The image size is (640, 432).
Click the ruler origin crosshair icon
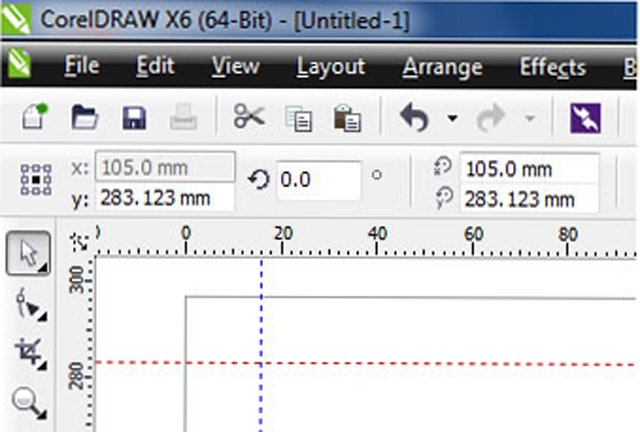tap(79, 242)
